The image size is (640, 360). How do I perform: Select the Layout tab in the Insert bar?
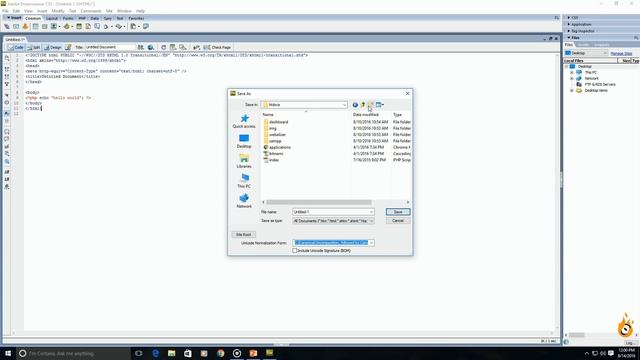pyautogui.click(x=52, y=18)
